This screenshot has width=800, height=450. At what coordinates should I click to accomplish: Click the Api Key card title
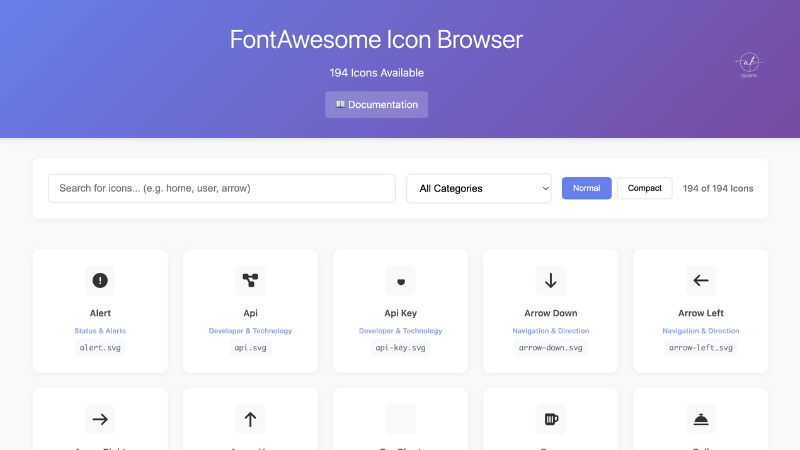(x=401, y=313)
